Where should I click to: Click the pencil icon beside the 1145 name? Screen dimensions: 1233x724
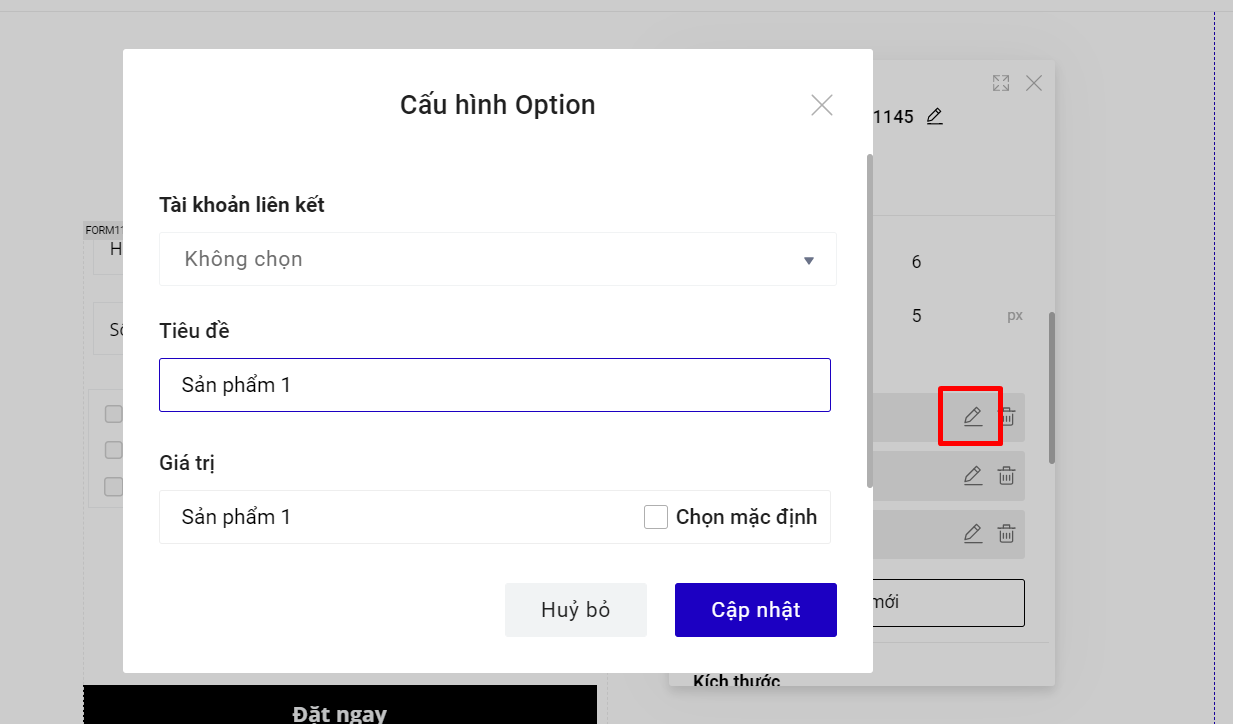[x=934, y=116]
